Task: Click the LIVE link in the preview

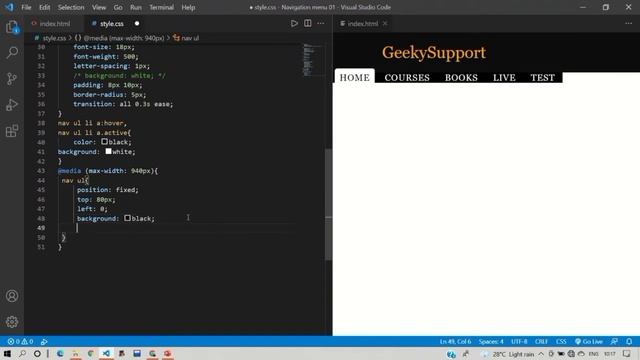Action: (x=504, y=78)
